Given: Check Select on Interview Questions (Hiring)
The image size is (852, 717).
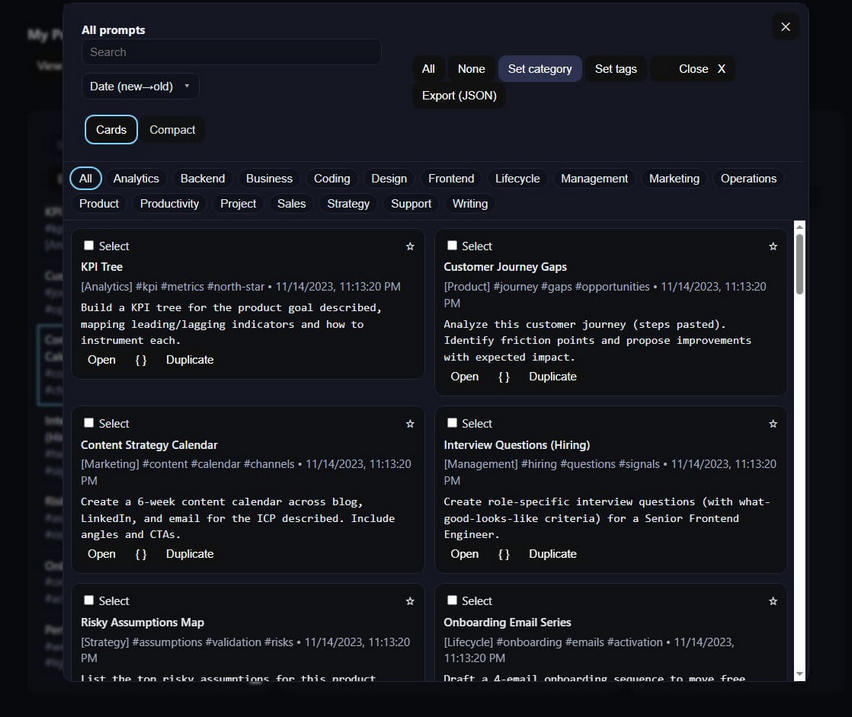Looking at the screenshot, I should coord(452,424).
